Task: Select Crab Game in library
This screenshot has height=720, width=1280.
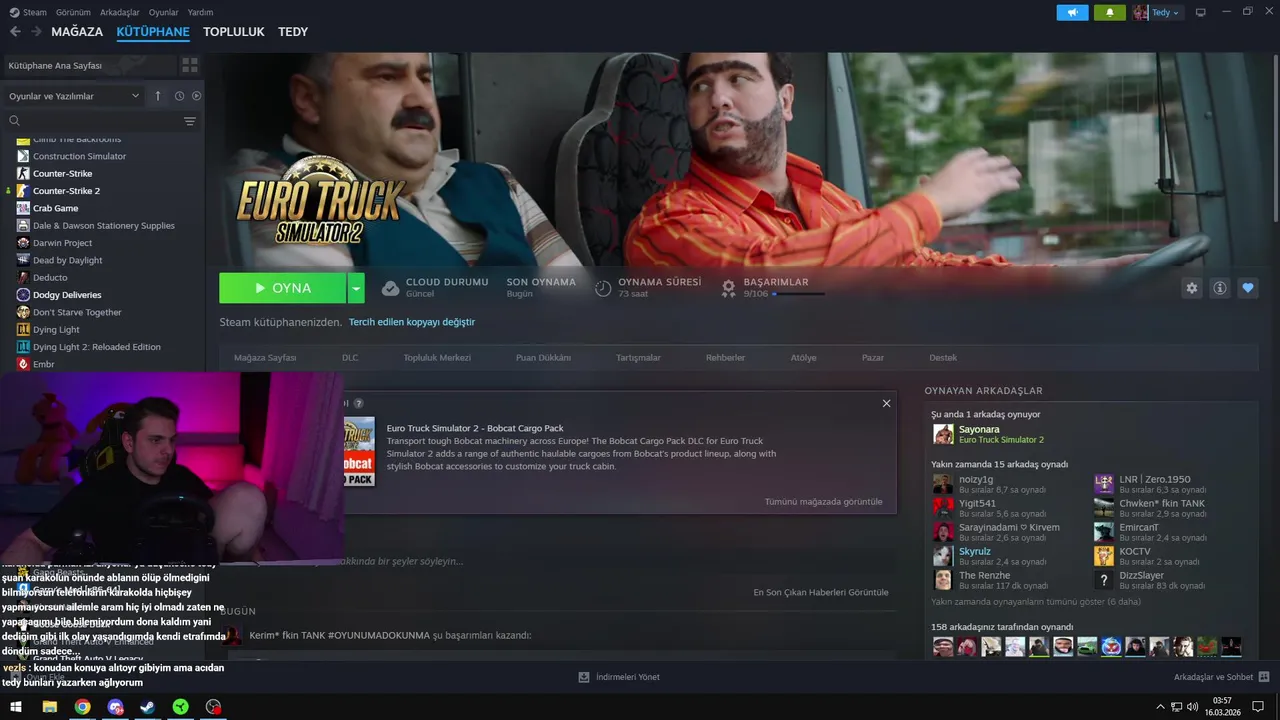Action: click(55, 208)
